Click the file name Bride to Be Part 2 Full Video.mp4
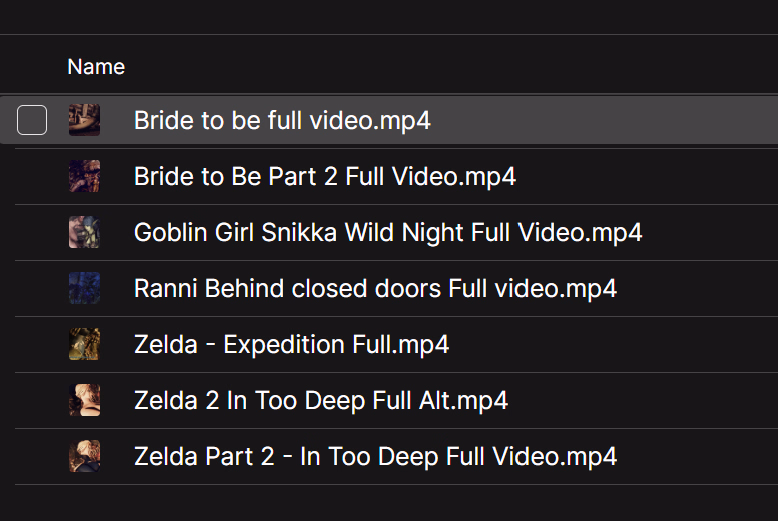 325,177
